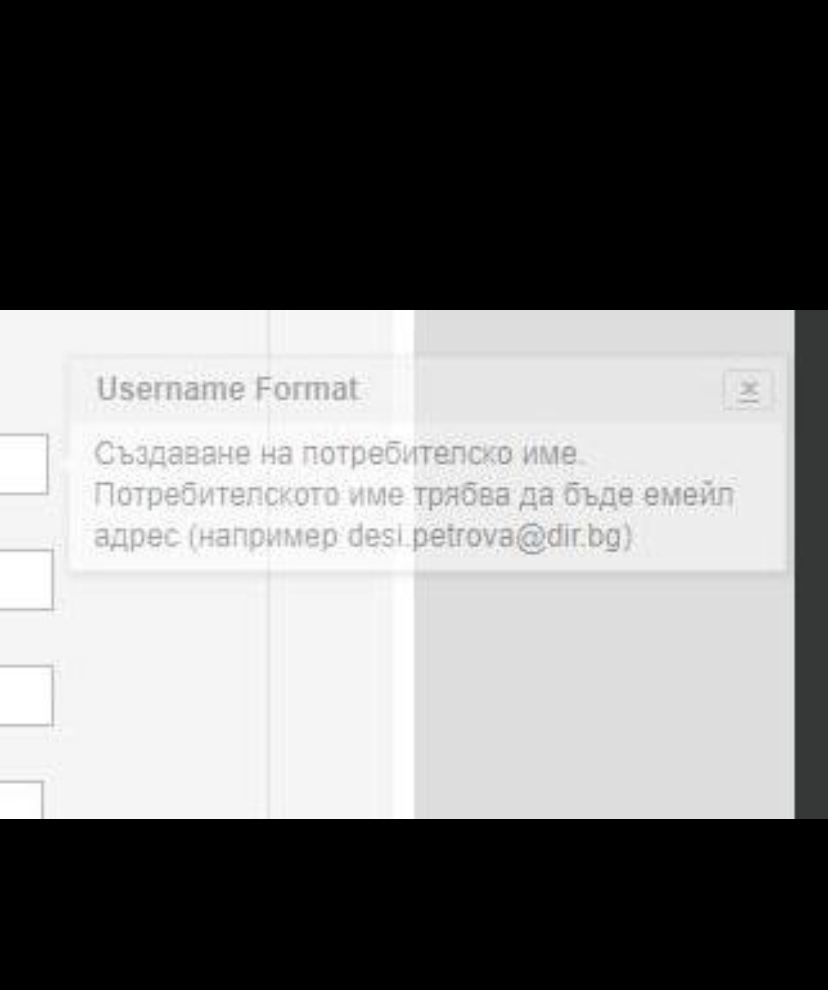Click the word 'например' in the tooltip
The height and width of the screenshot is (990, 828).
[x=264, y=538]
